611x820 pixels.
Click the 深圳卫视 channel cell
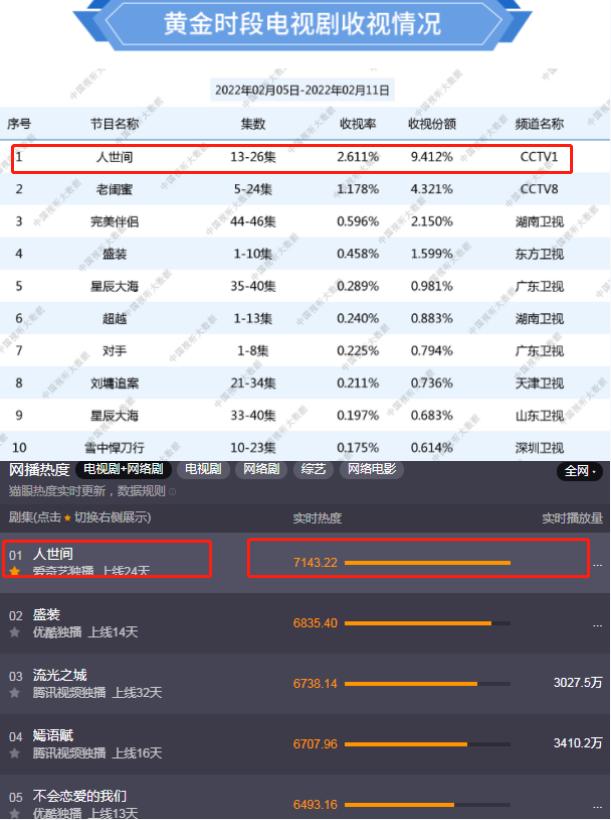[x=539, y=448]
